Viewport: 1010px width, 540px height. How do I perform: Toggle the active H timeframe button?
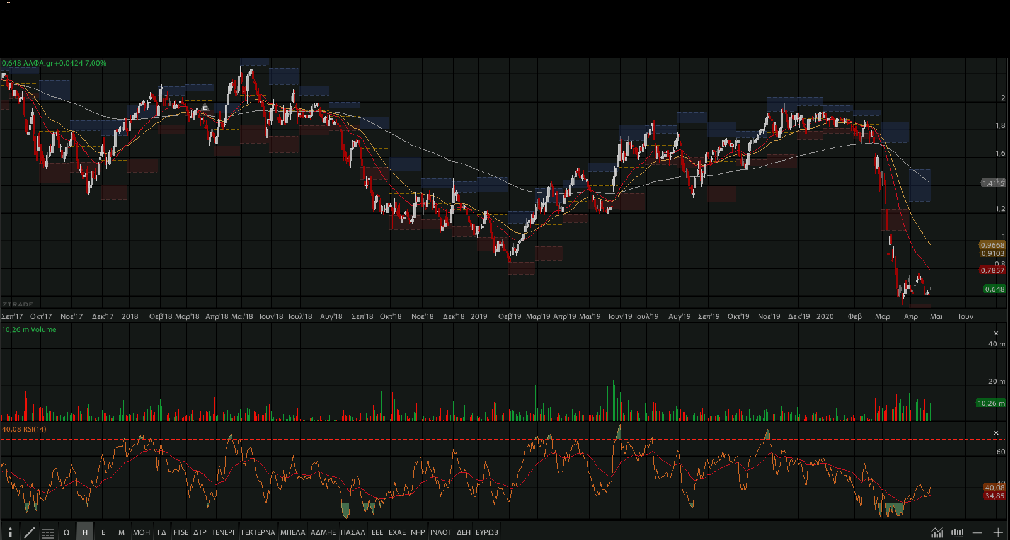click(x=85, y=532)
